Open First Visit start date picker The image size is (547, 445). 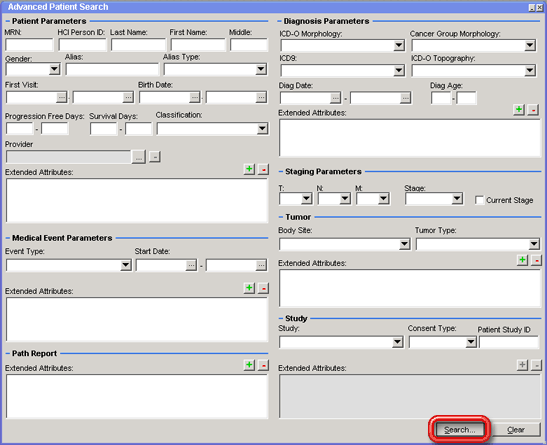62,97
